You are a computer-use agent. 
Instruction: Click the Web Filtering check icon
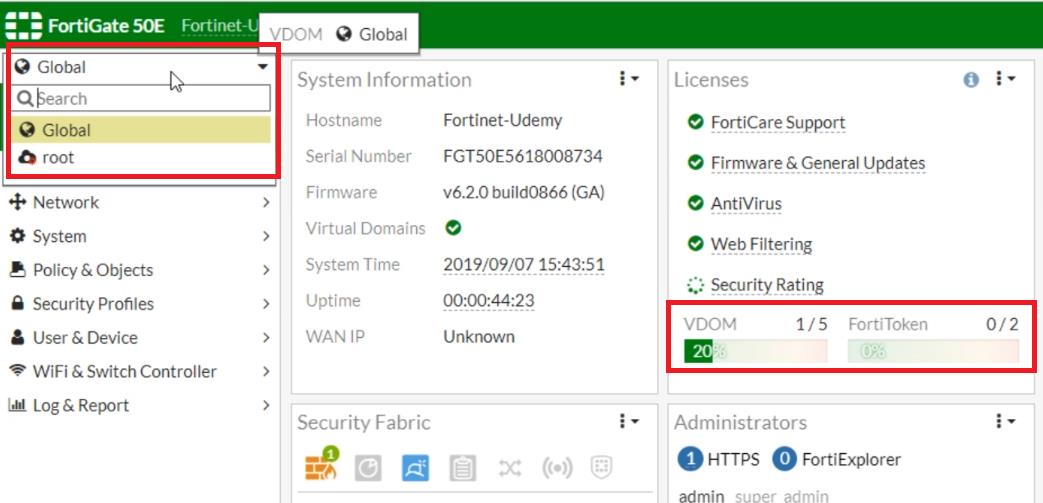[x=695, y=244]
